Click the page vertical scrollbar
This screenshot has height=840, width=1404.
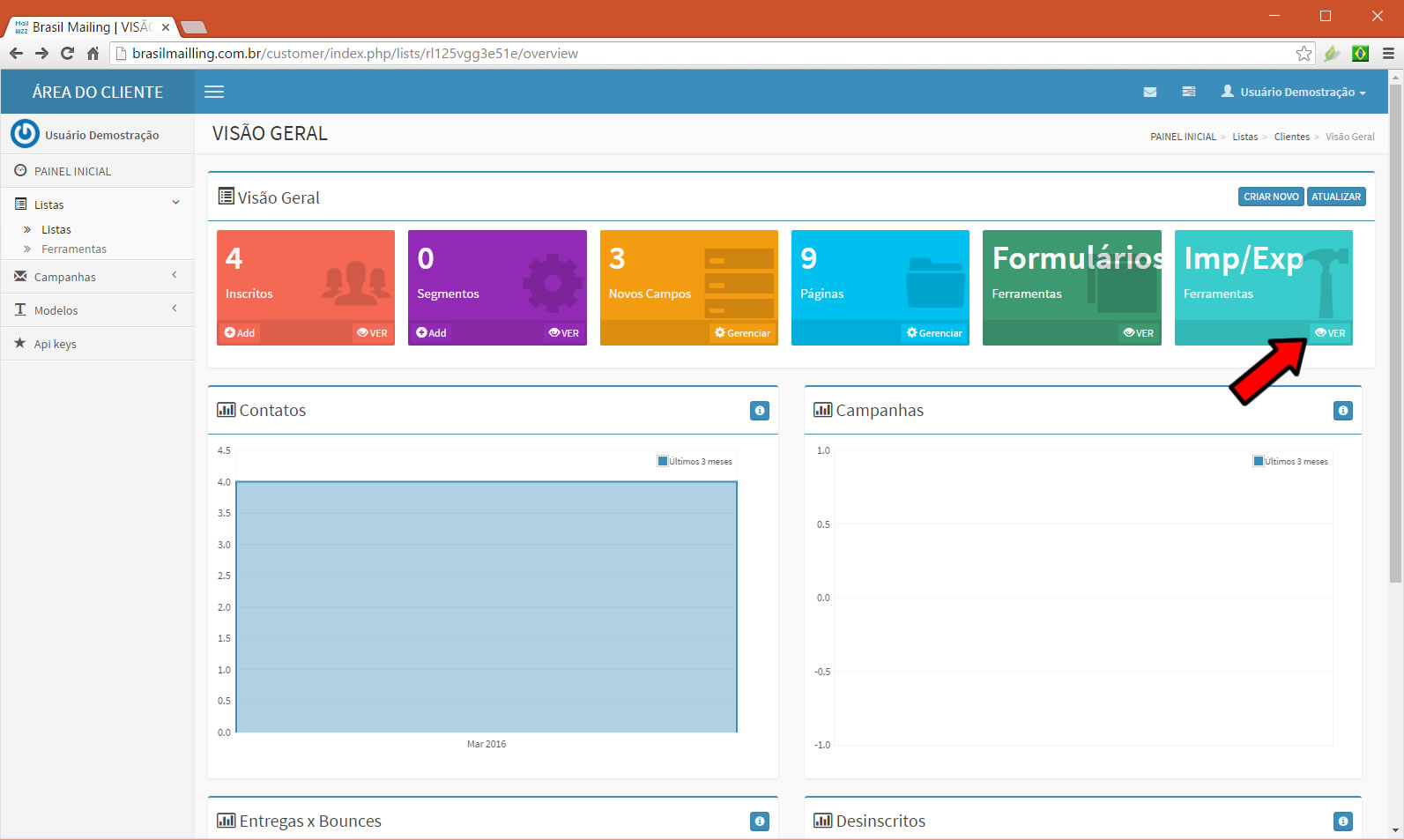point(1395,333)
